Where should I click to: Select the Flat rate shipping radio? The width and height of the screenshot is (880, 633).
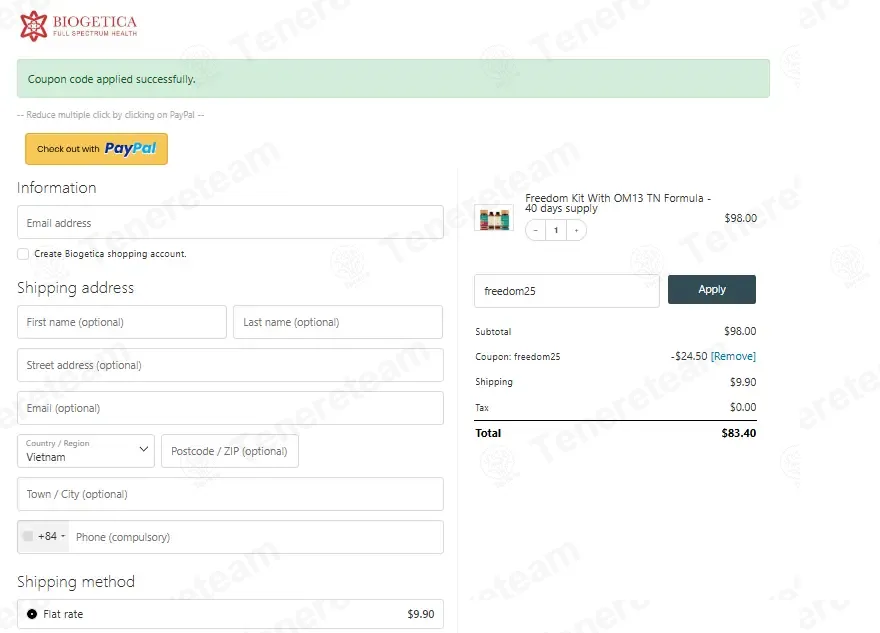[x=32, y=614]
